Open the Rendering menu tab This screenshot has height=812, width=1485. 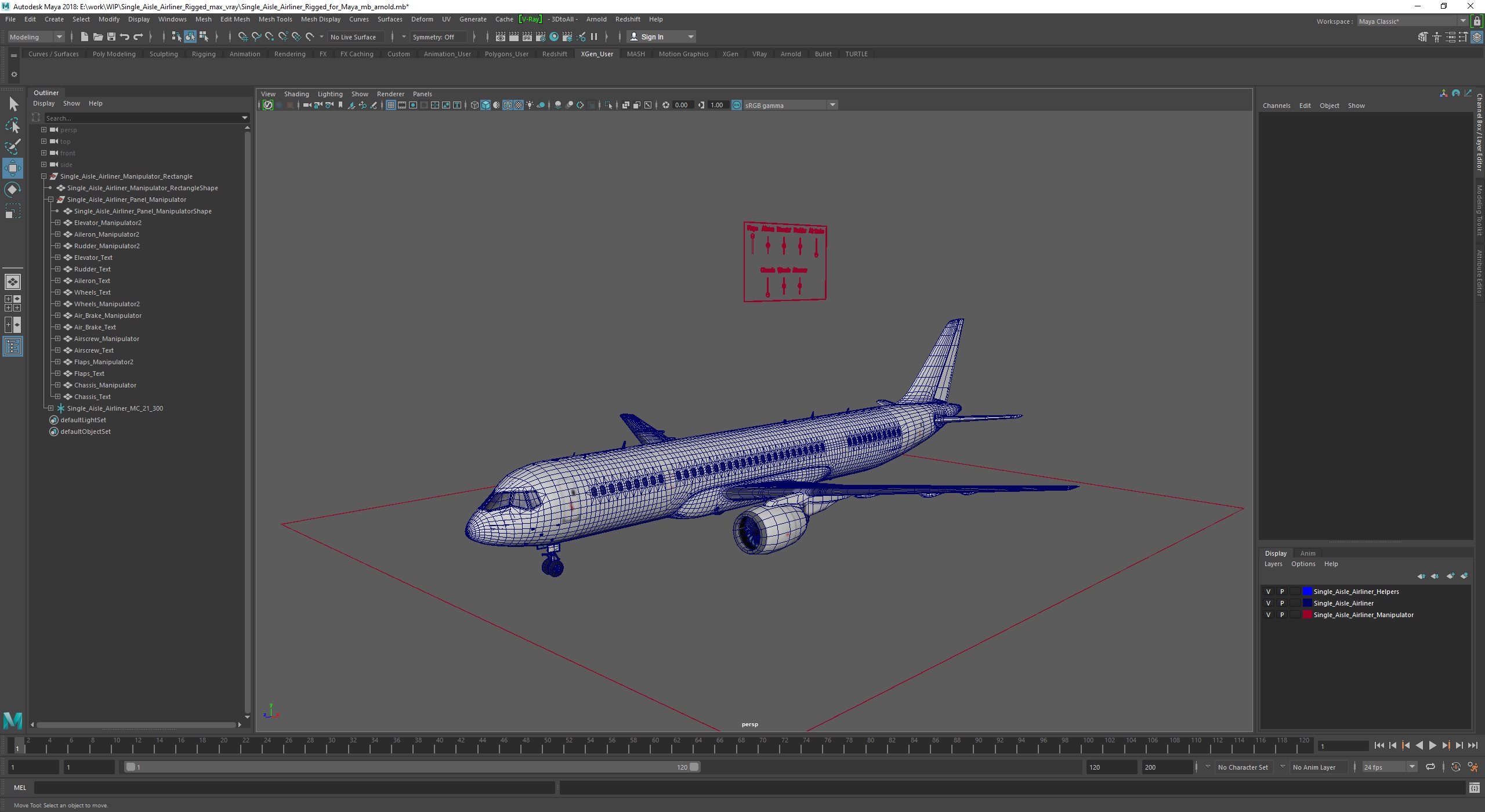288,53
